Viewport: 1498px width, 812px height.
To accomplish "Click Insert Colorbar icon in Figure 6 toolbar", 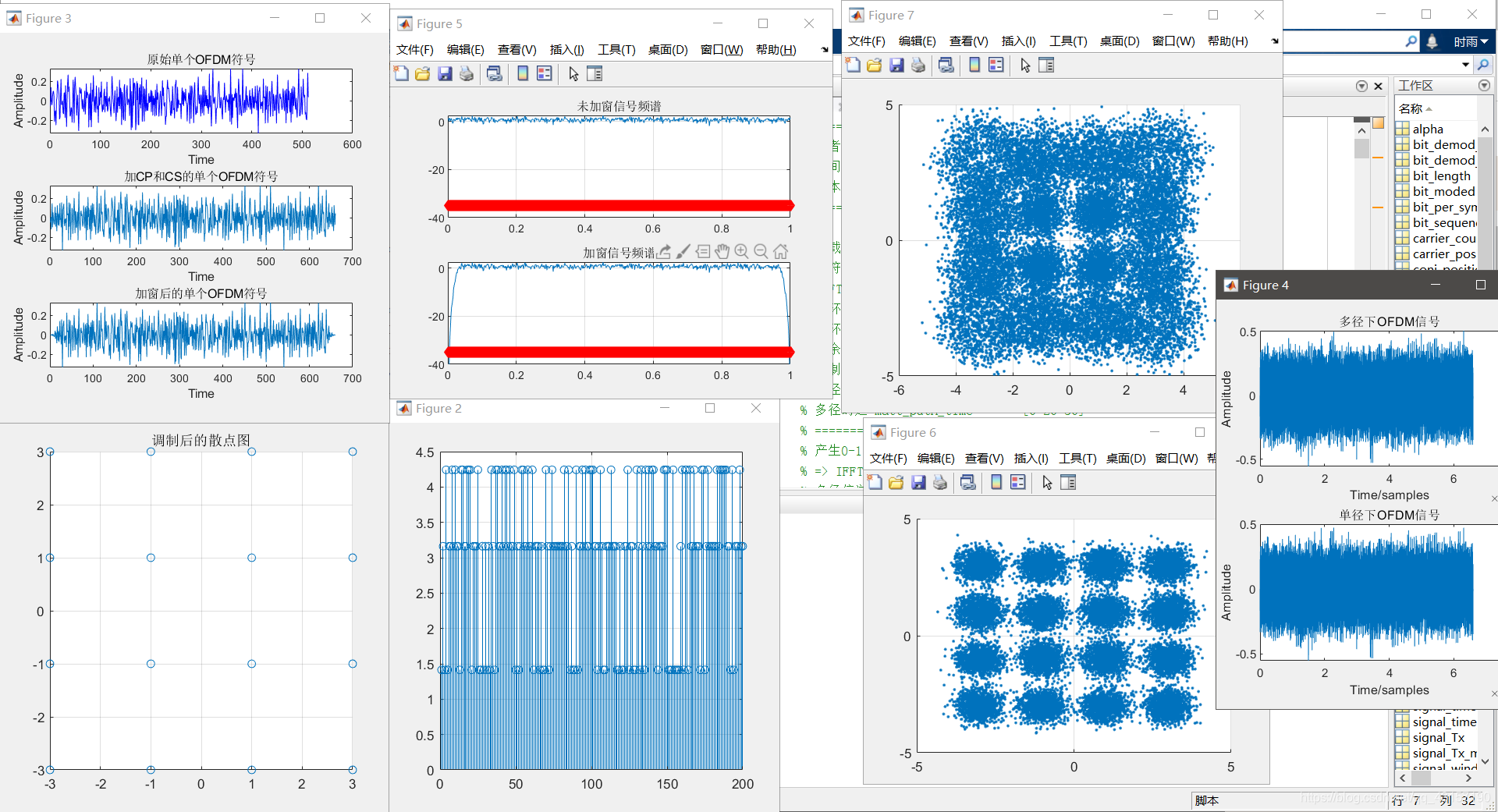I will click(x=996, y=482).
